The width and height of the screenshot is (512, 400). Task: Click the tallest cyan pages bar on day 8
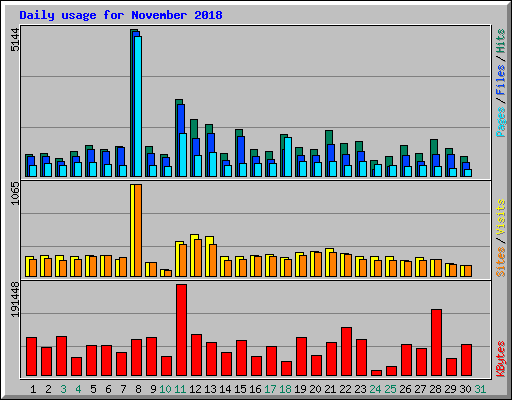point(138,106)
